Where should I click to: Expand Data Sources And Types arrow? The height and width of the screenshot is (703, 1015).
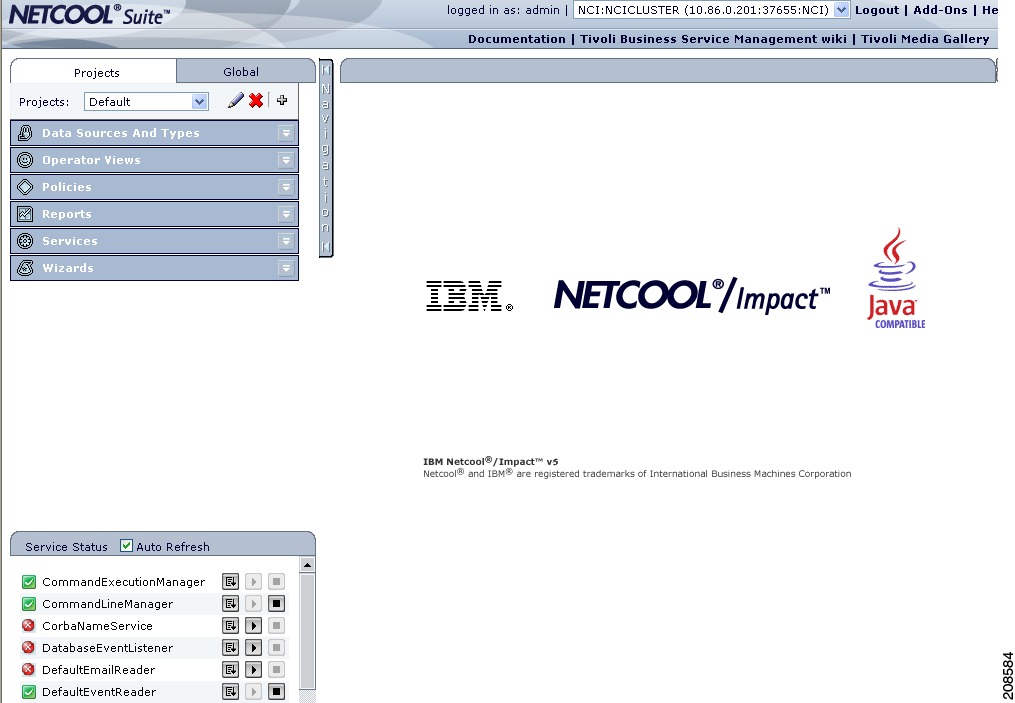point(285,133)
